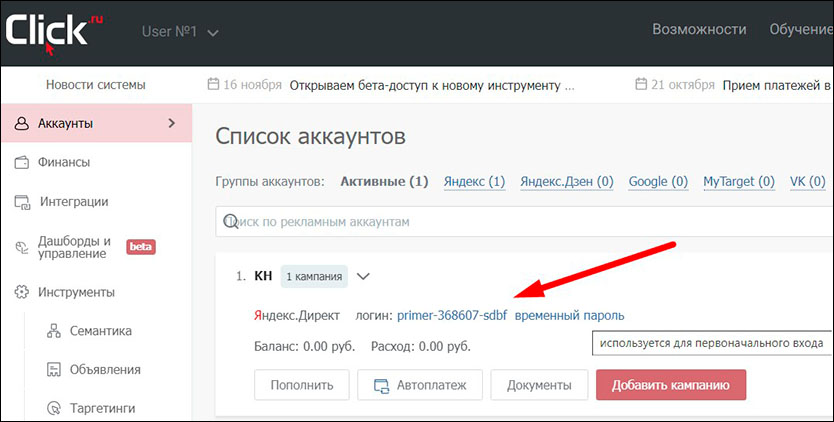Filter accounts by Google (0)

(x=658, y=181)
